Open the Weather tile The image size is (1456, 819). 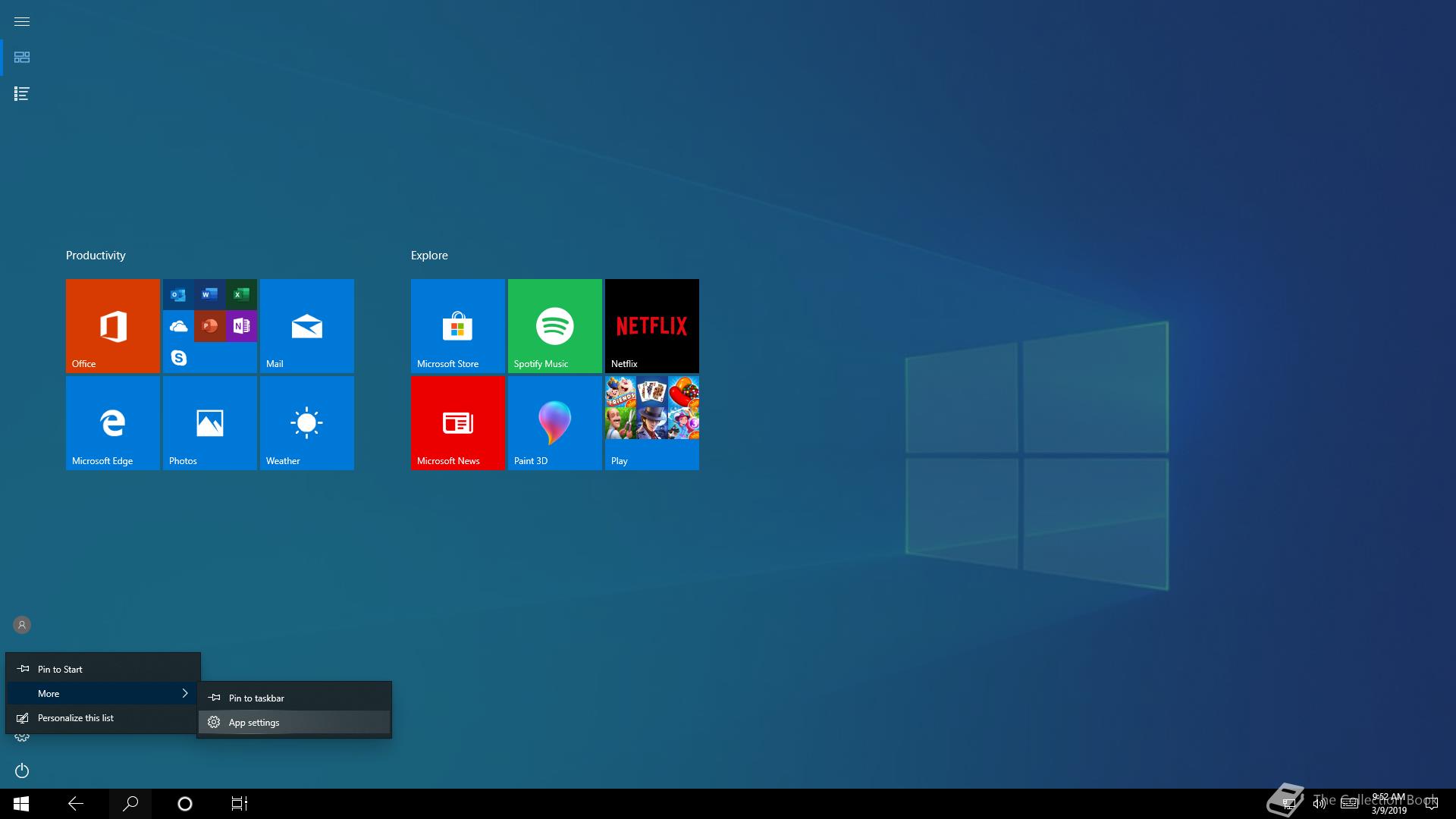pos(307,423)
